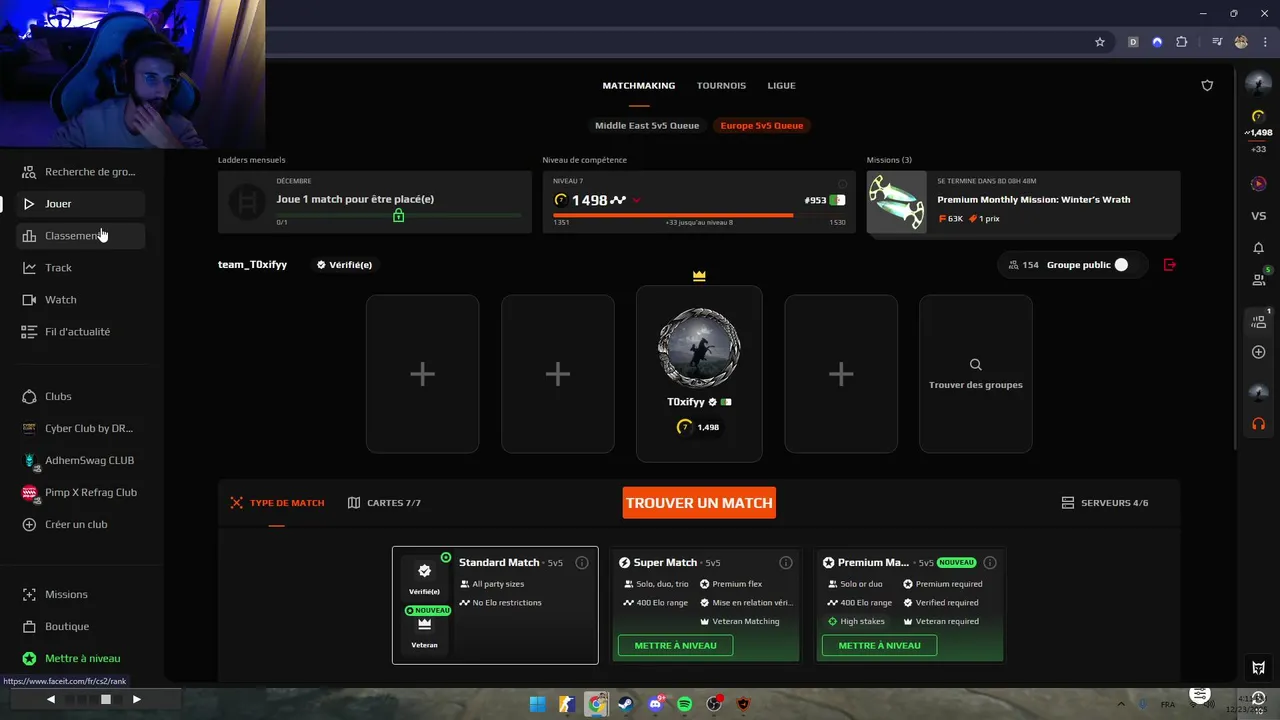Toggle the Groupe public switch

click(1120, 265)
